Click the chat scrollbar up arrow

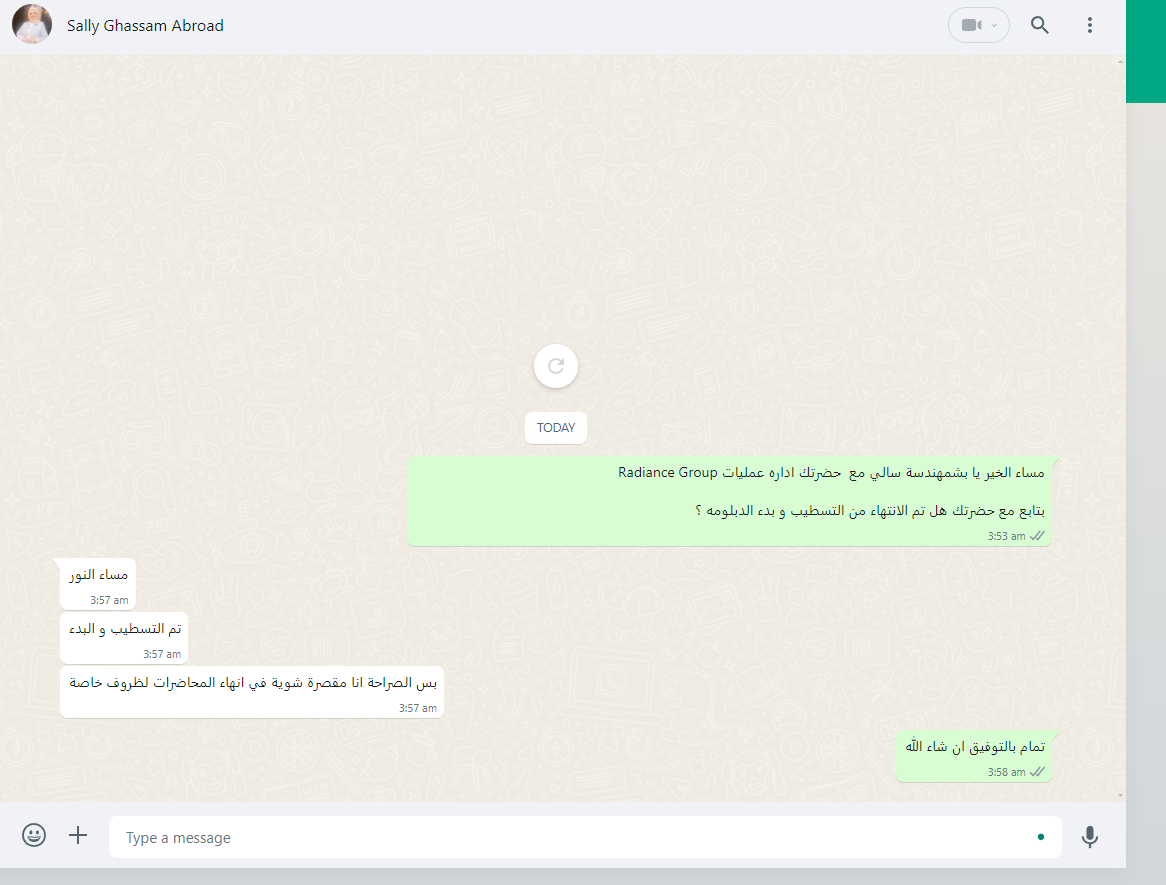point(1120,62)
